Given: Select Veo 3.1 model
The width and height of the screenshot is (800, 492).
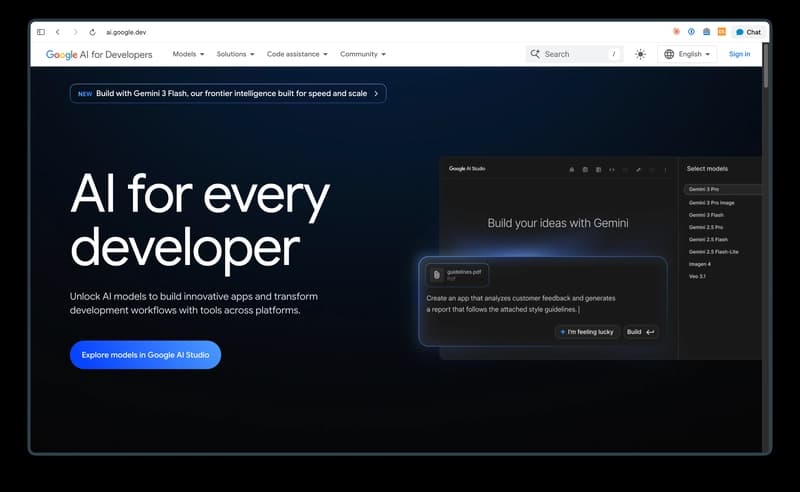Looking at the screenshot, I should coord(697,276).
